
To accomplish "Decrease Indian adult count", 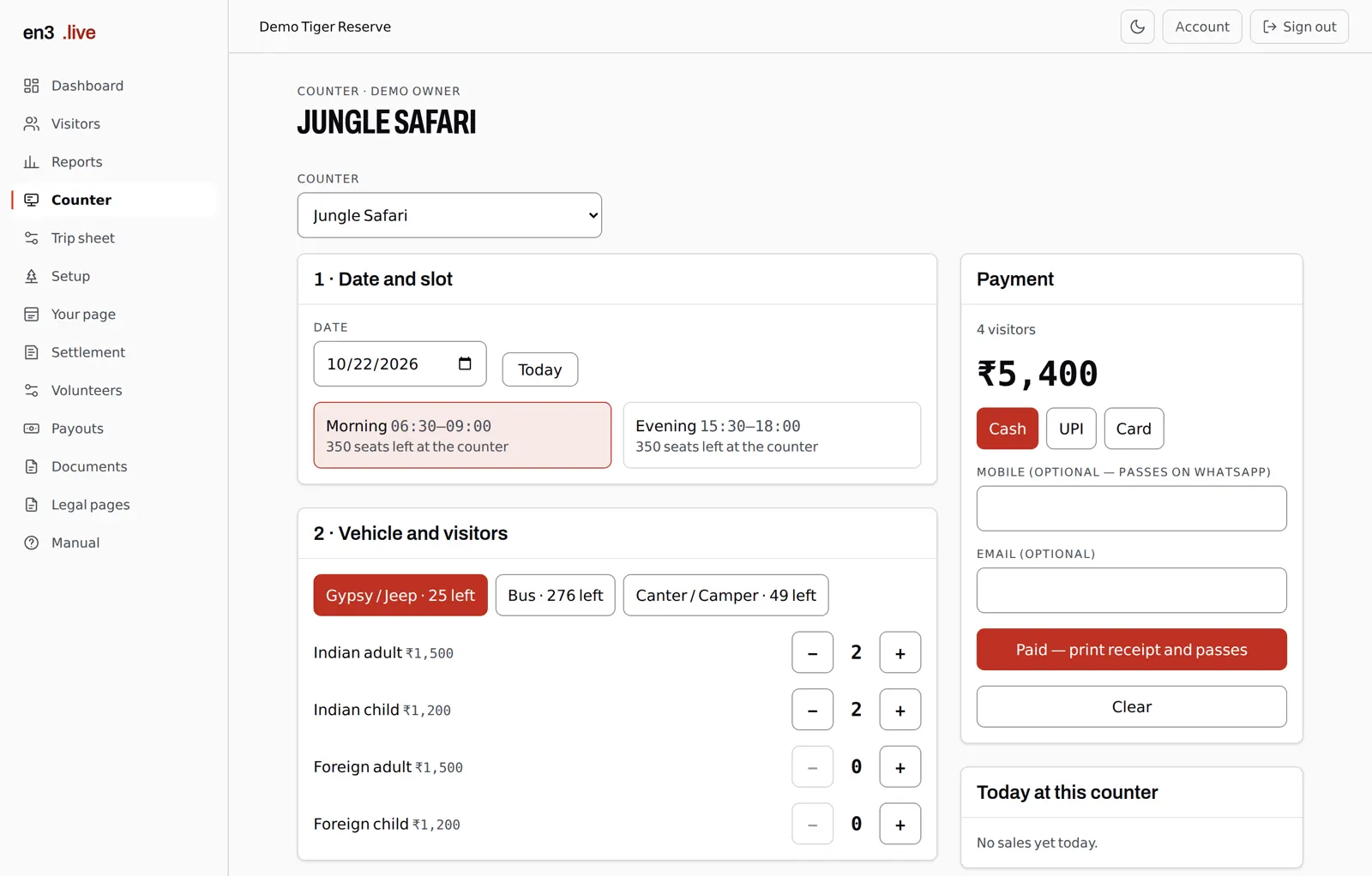I will pyautogui.click(x=813, y=652).
